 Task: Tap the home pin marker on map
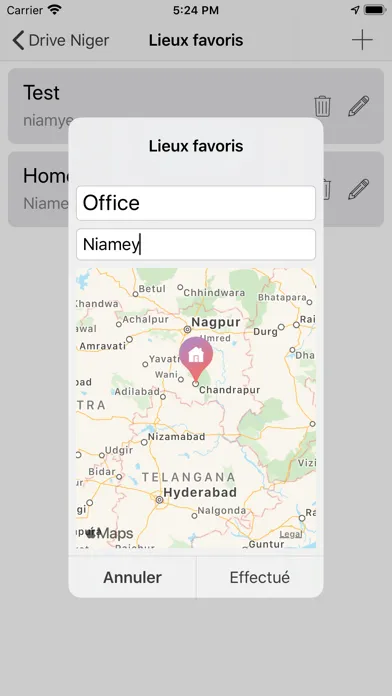tap(196, 359)
